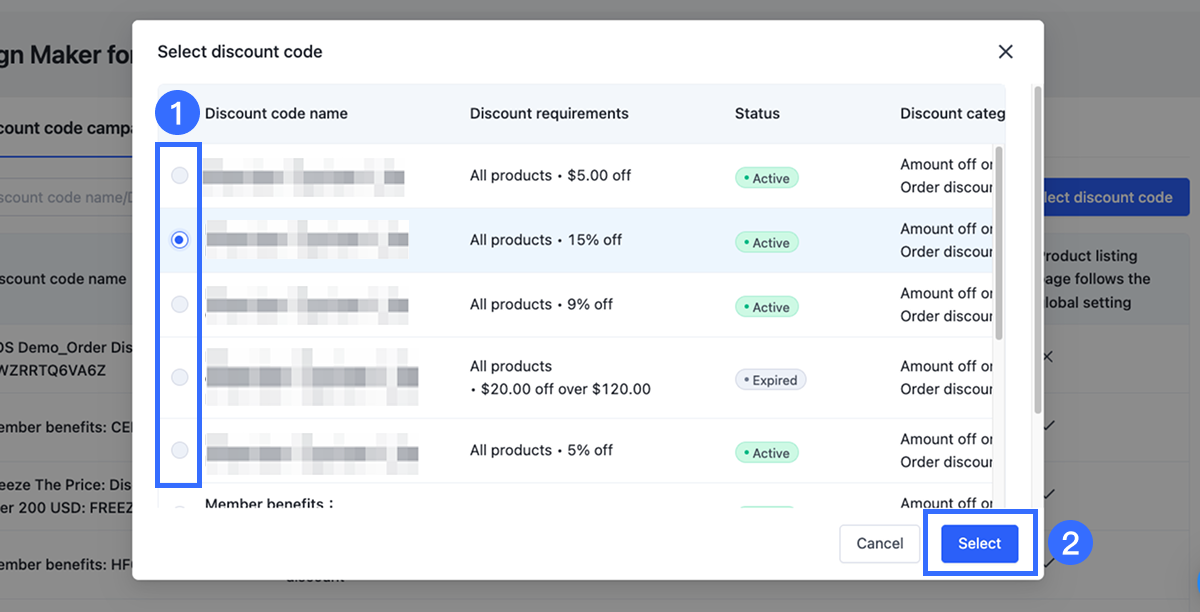
Task: Close the Select discount code dialog
Action: click(x=1006, y=52)
